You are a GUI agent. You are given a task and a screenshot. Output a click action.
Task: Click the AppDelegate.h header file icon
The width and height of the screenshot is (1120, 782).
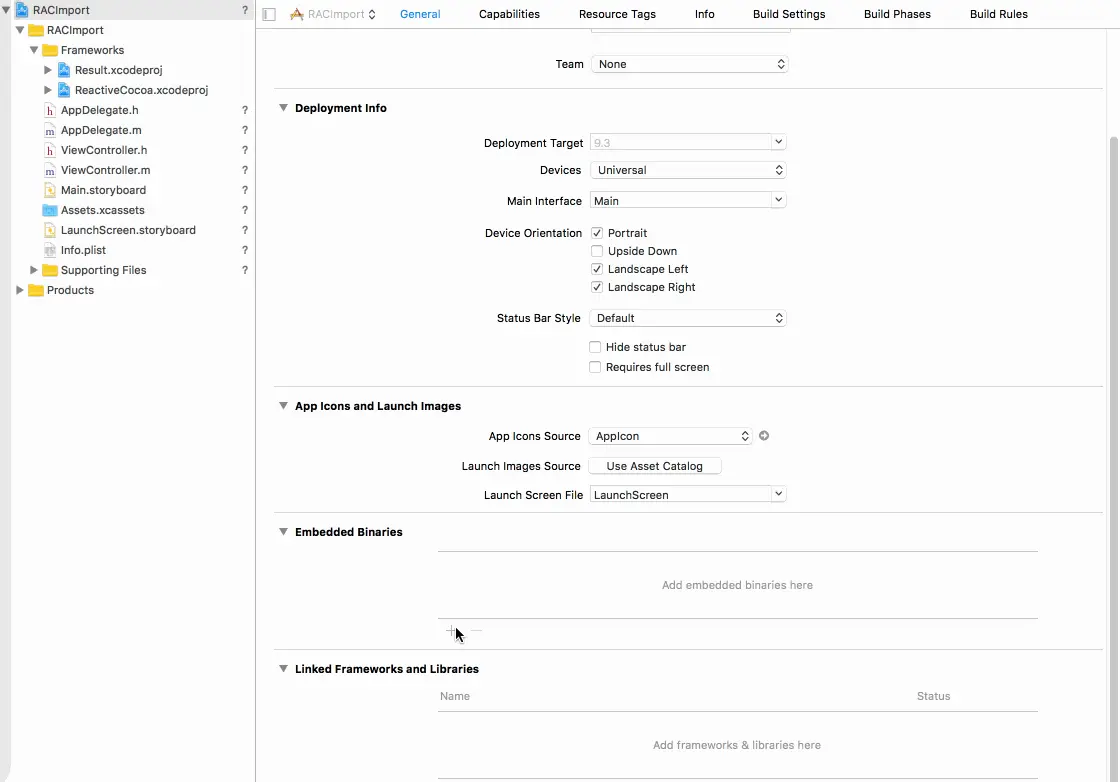[x=50, y=110]
